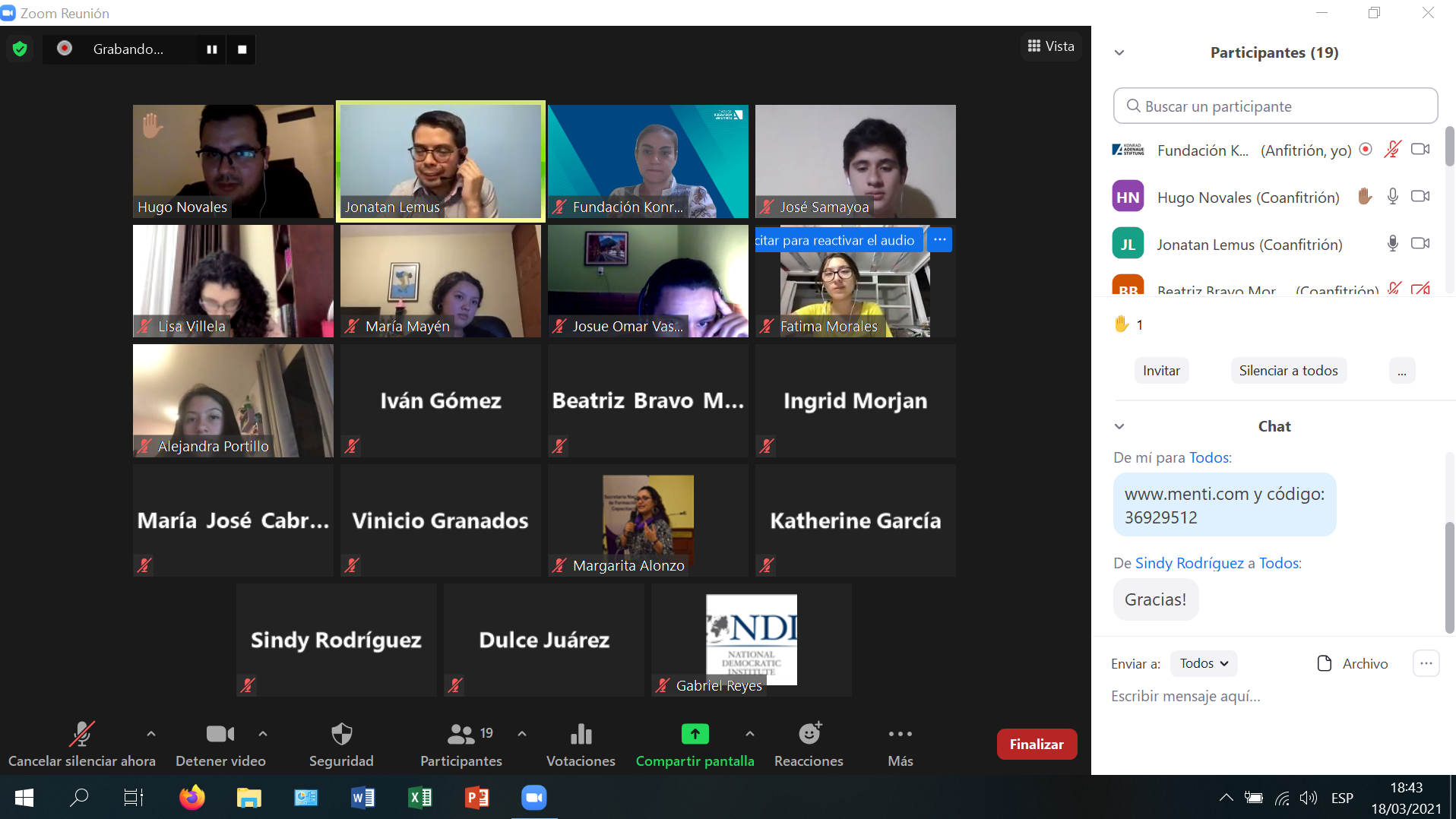The height and width of the screenshot is (819, 1456).
Task: Click the Silenciar a todos button
Action: (x=1288, y=371)
